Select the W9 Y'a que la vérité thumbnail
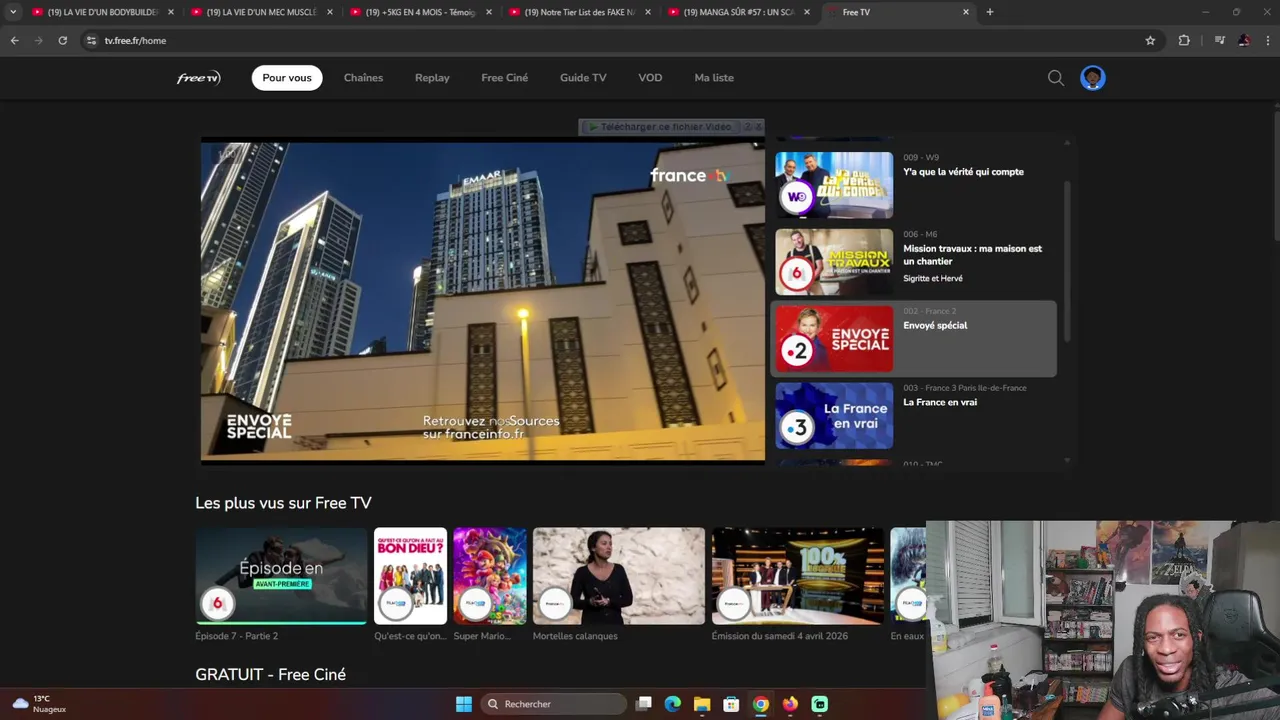This screenshot has height=720, width=1280. 834,185
